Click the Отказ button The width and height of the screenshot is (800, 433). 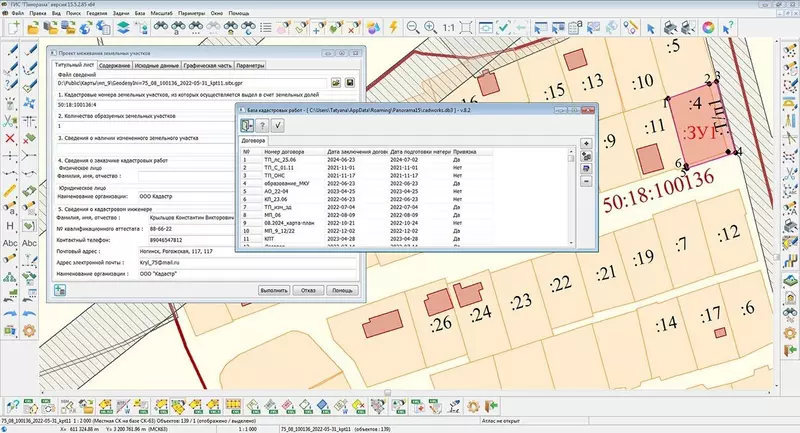(308, 290)
